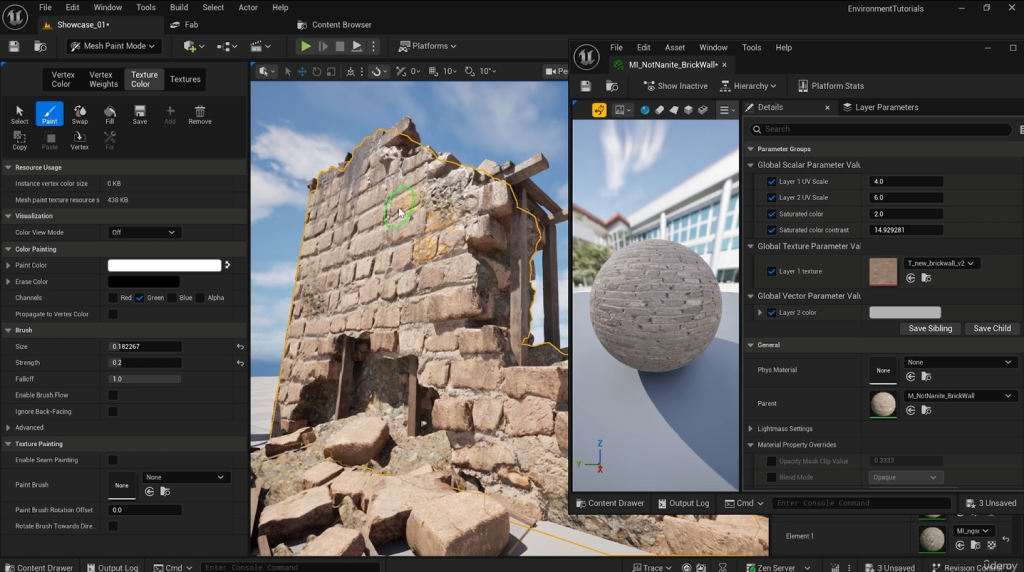Viewport: 1024px width, 572px height.
Task: Open the Color View Mode dropdown
Action: [144, 232]
